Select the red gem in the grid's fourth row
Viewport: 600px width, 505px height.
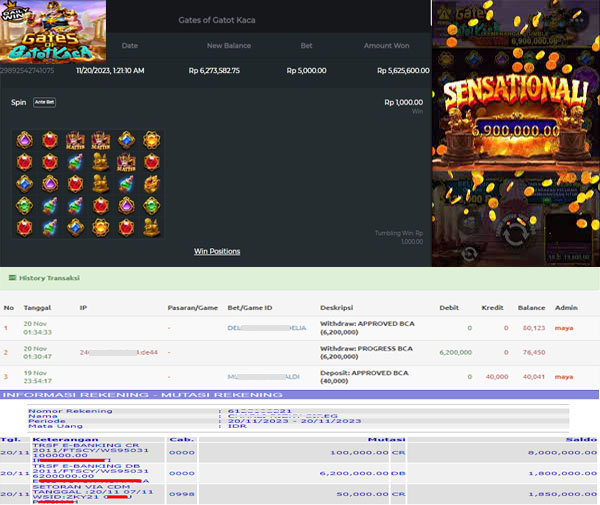[x=101, y=206]
